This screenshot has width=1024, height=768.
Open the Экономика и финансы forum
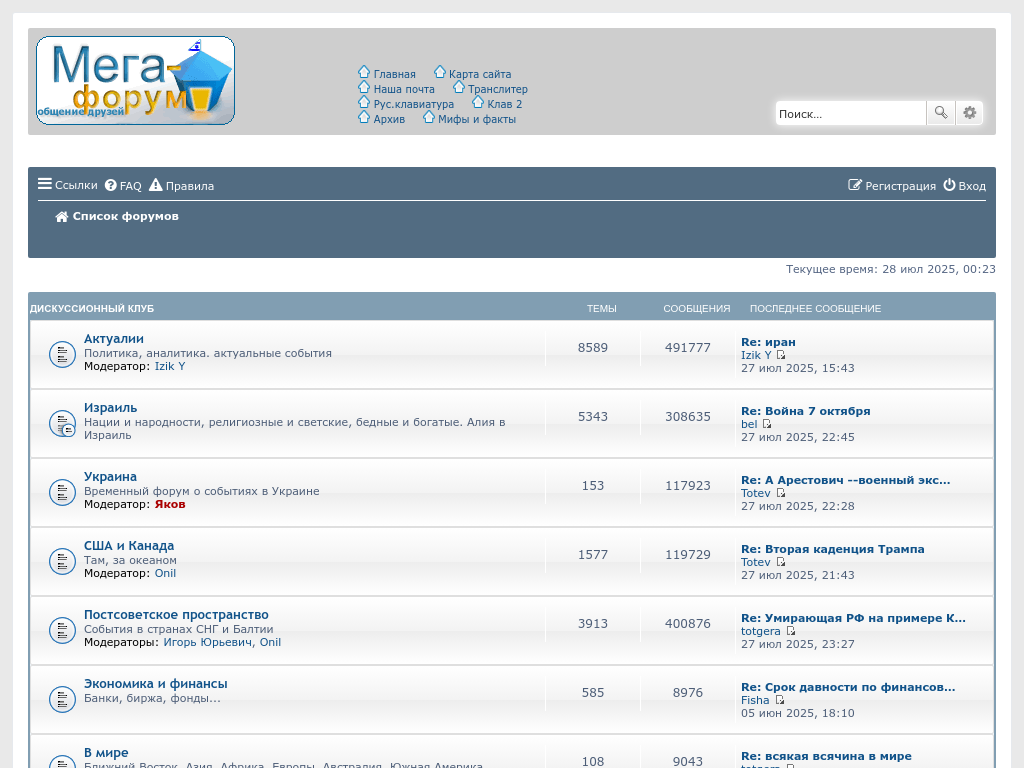tap(155, 684)
